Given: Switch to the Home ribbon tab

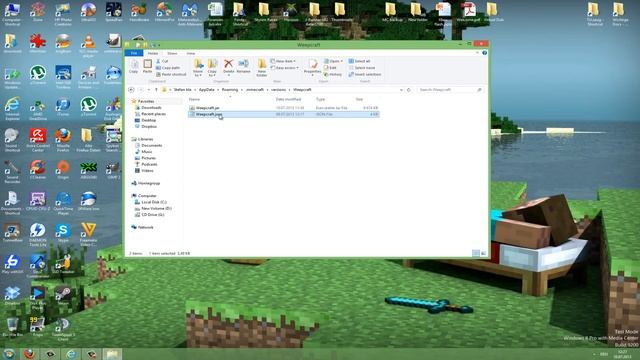Looking at the screenshot, I should tap(153, 53).
